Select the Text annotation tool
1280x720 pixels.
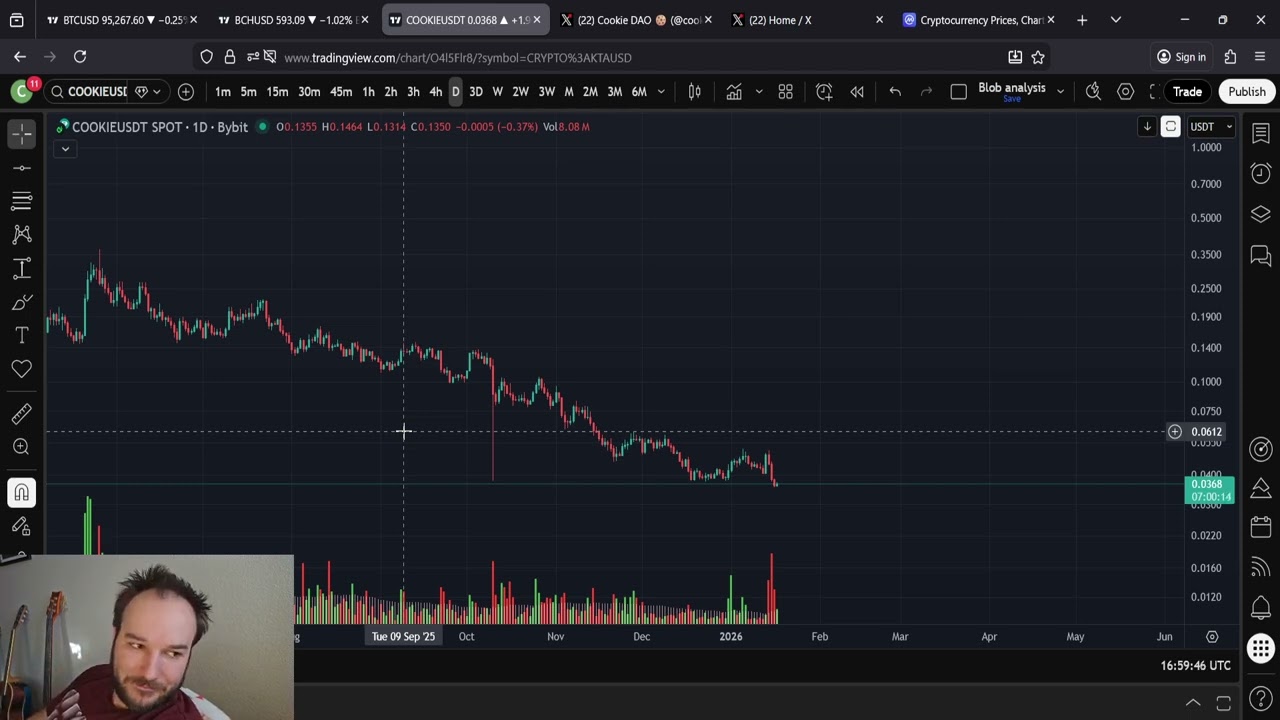(22, 335)
